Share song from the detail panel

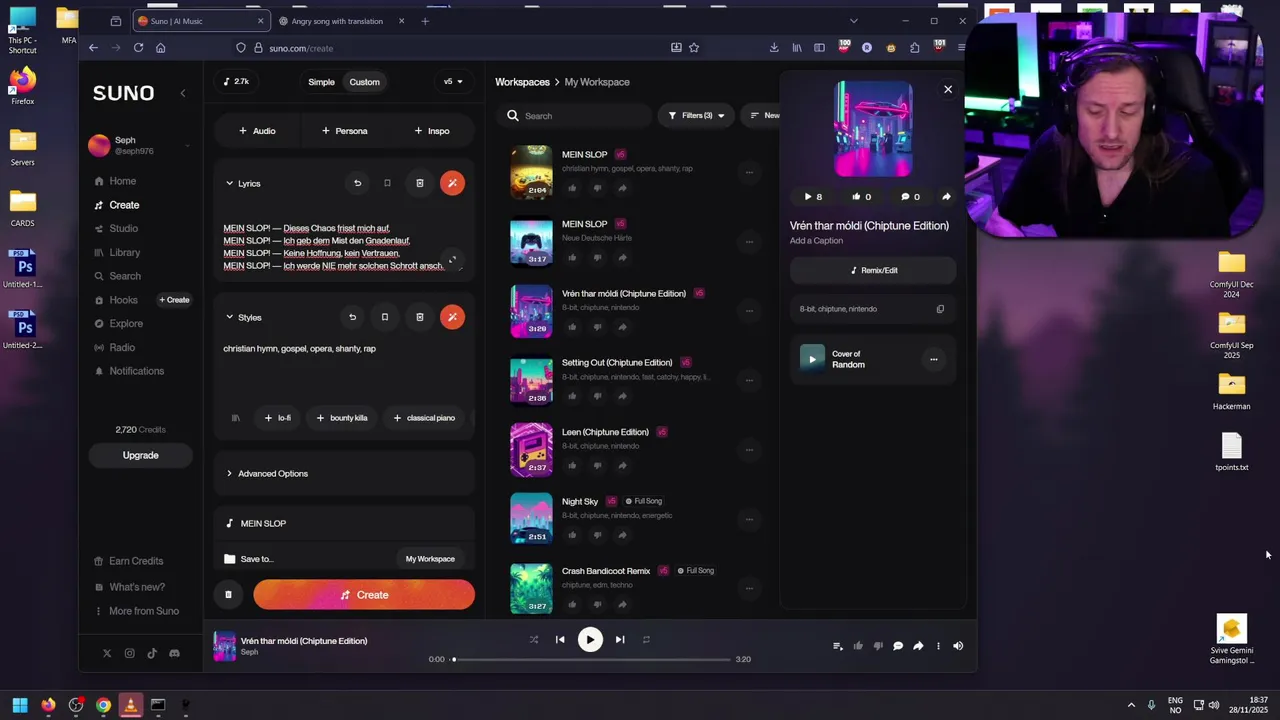point(946,197)
